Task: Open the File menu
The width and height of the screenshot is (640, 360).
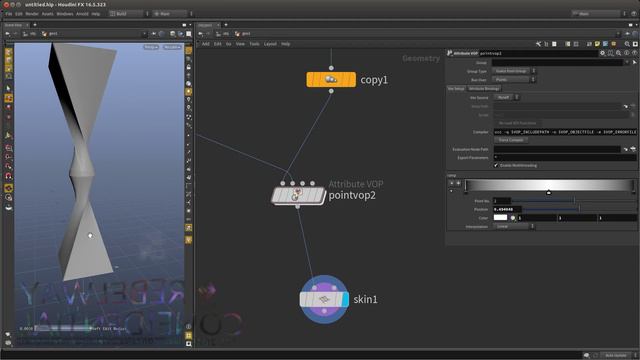Action: [9, 14]
